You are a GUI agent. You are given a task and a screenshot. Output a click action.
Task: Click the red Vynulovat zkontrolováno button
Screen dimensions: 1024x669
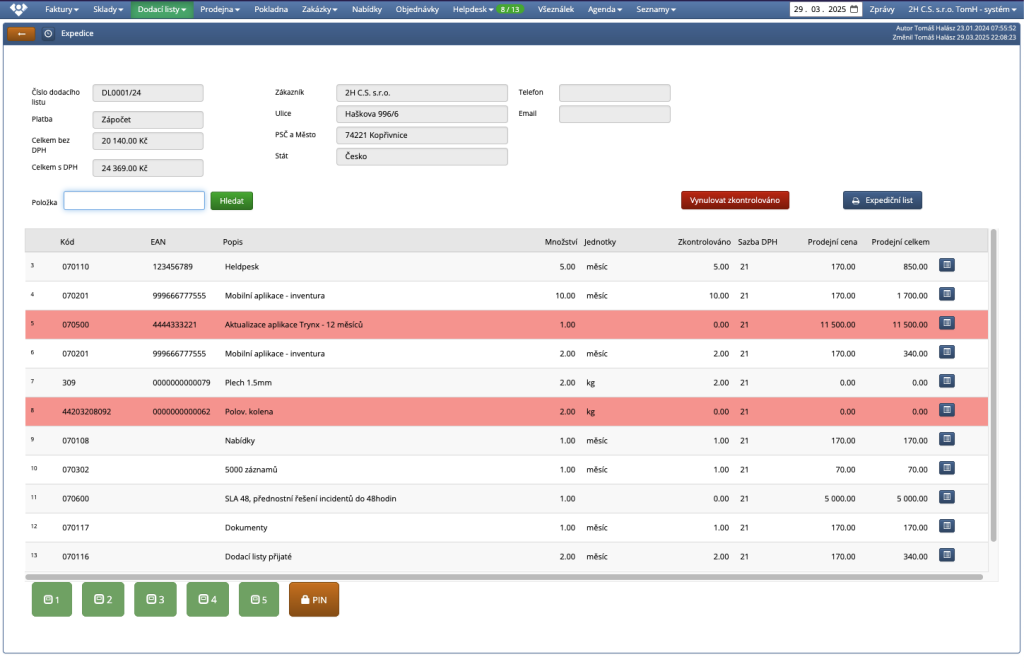point(735,200)
